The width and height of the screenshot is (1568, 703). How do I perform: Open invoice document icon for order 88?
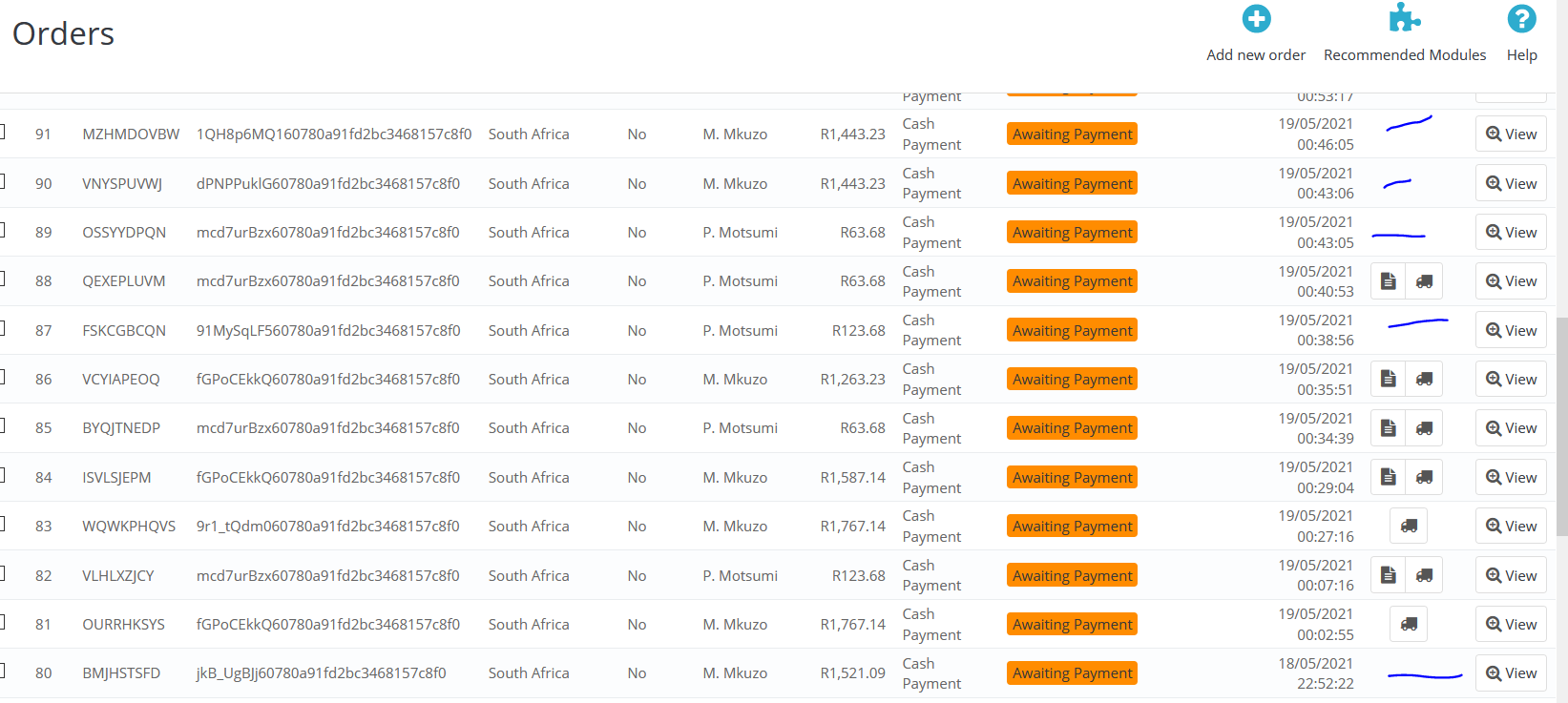[x=1389, y=281]
